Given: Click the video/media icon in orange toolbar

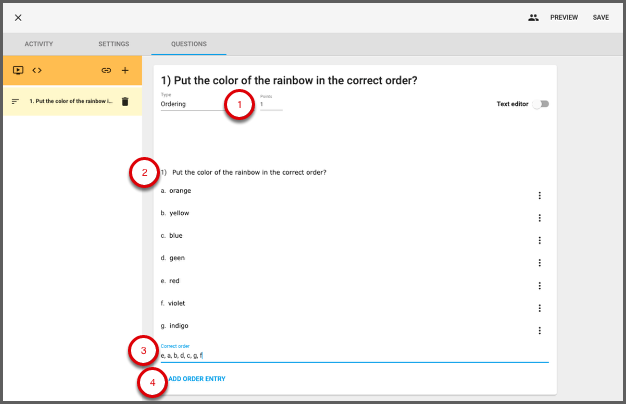Looking at the screenshot, I should [x=18, y=70].
